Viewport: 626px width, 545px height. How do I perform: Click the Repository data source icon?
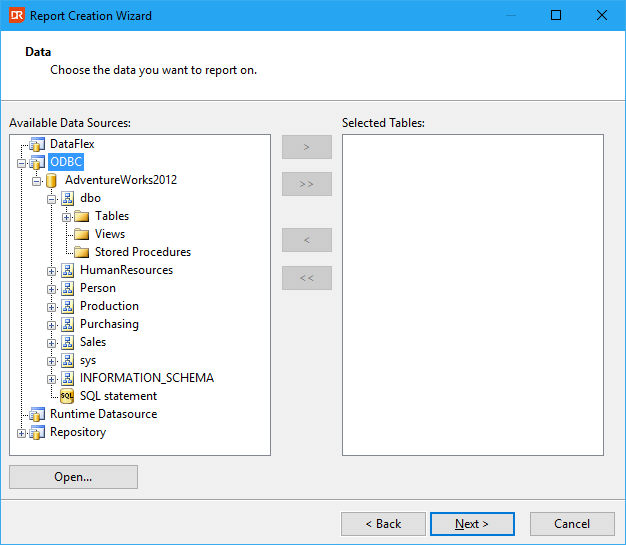click(x=37, y=432)
